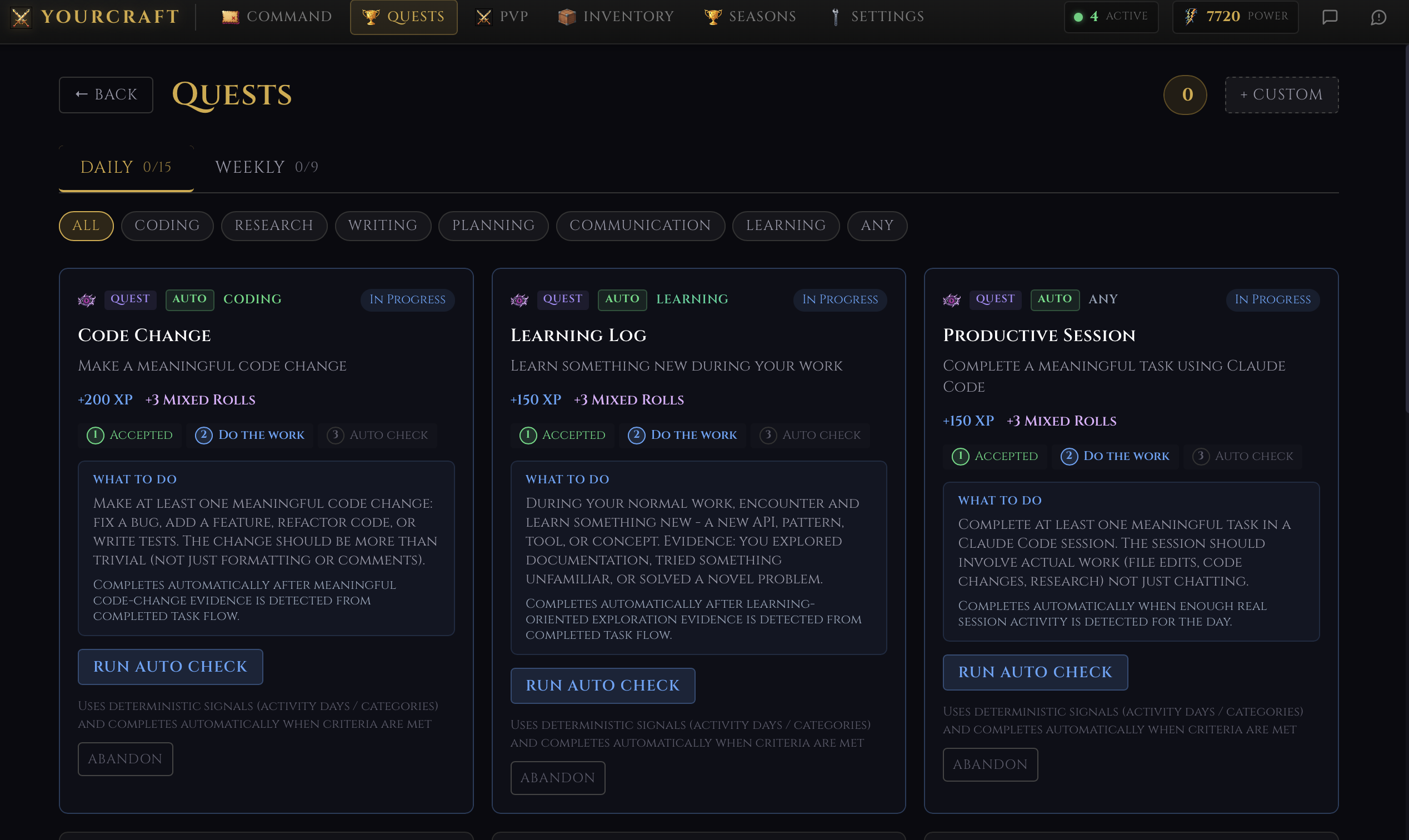Toggle the AUTO badge on Code Change
The height and width of the screenshot is (840, 1409).
189,299
